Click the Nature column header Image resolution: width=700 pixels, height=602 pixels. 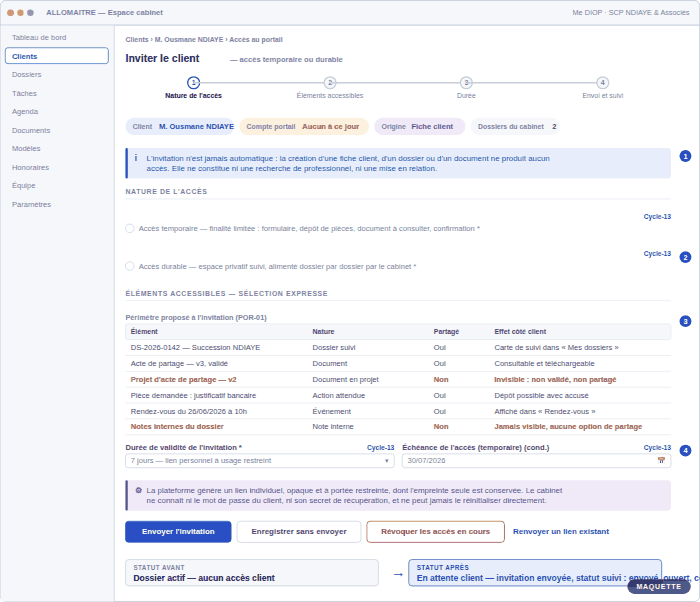click(323, 332)
